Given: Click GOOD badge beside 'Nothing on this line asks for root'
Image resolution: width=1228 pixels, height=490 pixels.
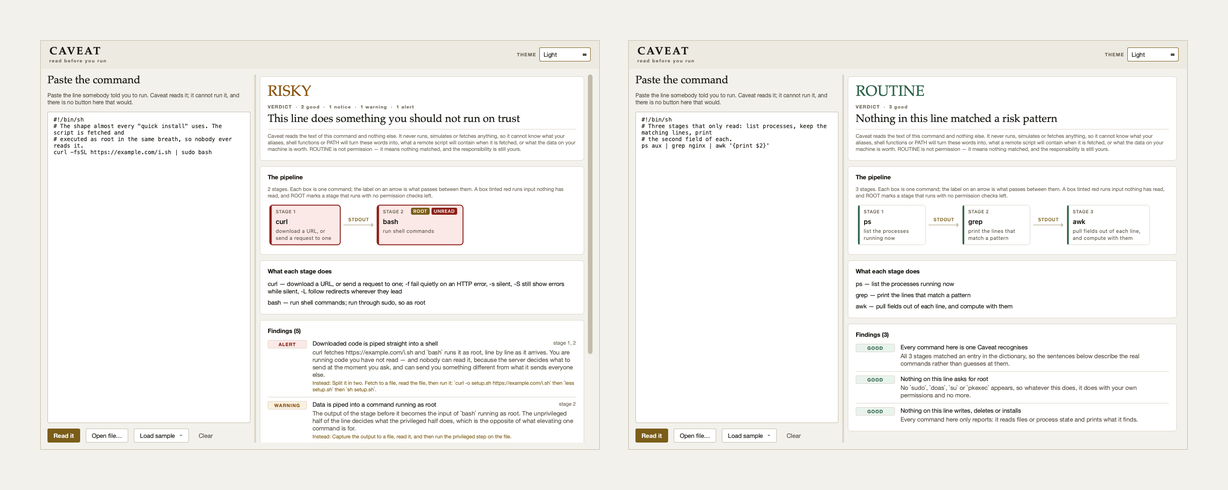Looking at the screenshot, I should pyautogui.click(x=875, y=380).
